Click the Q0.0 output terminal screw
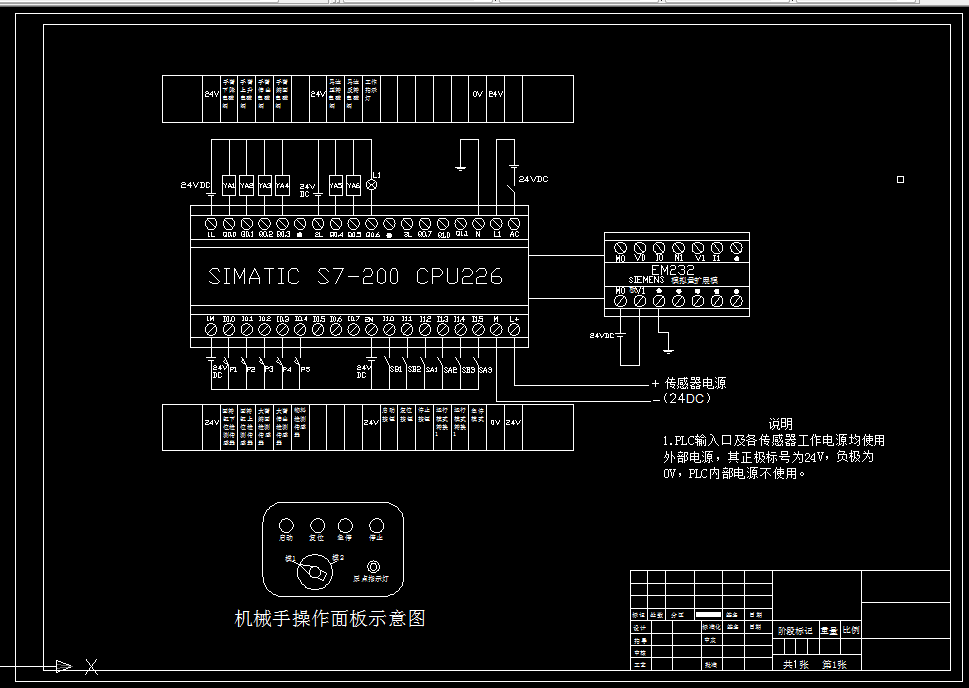969x688 pixels. [229, 224]
